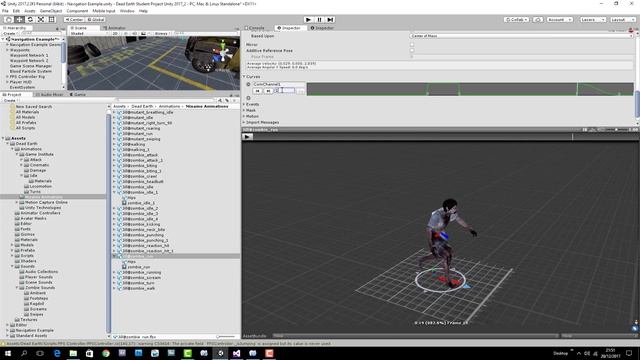Toggle the Global handle rotation button
The width and height of the screenshot is (640, 360).
[x=96, y=20]
